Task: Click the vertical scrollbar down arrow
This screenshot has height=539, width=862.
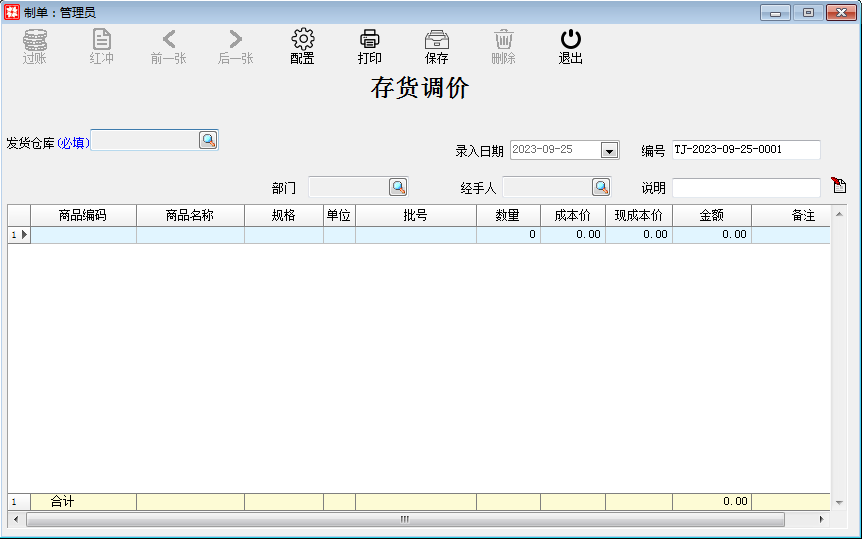Action: tap(839, 502)
